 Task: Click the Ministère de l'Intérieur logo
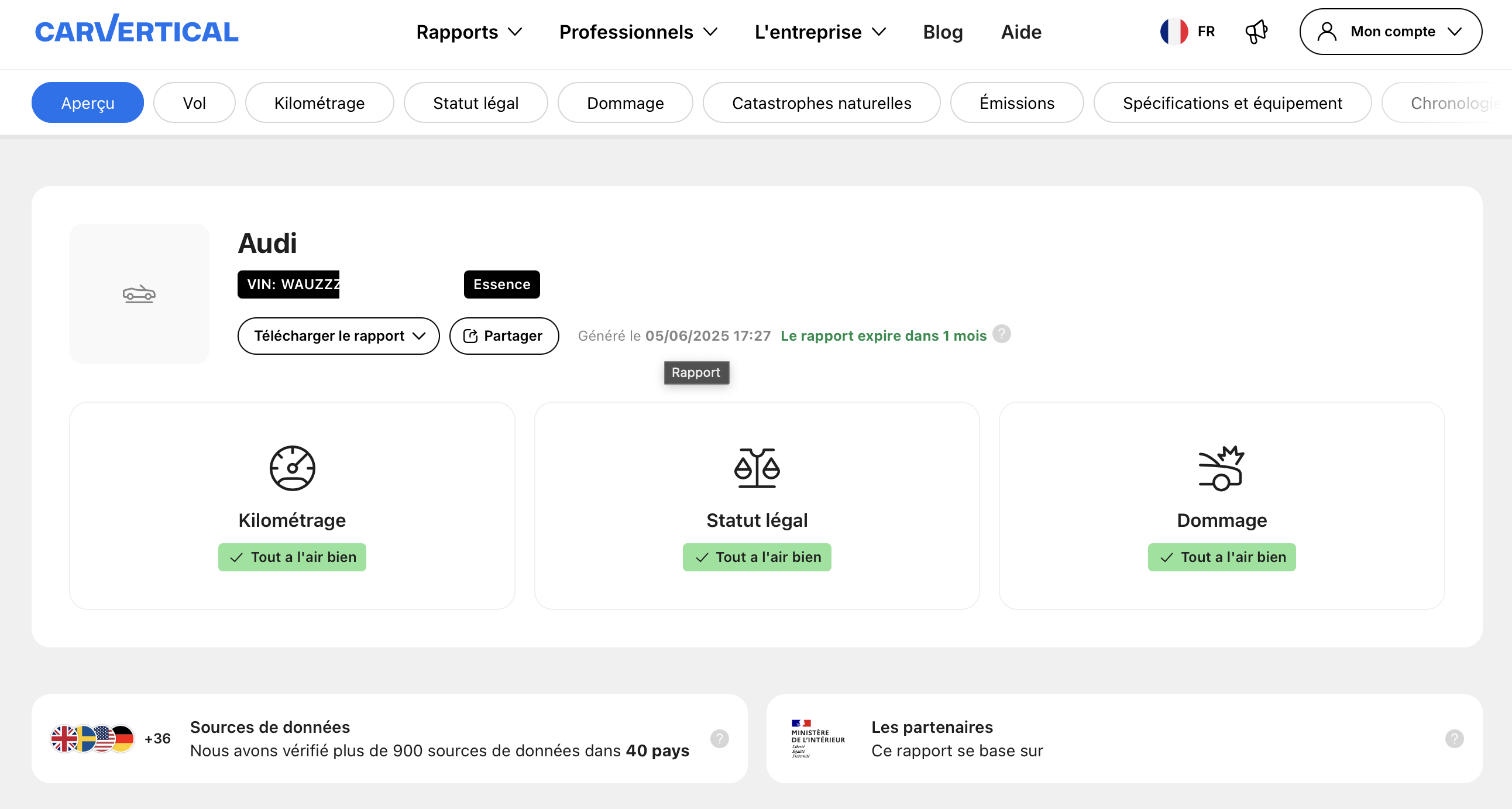(x=817, y=739)
